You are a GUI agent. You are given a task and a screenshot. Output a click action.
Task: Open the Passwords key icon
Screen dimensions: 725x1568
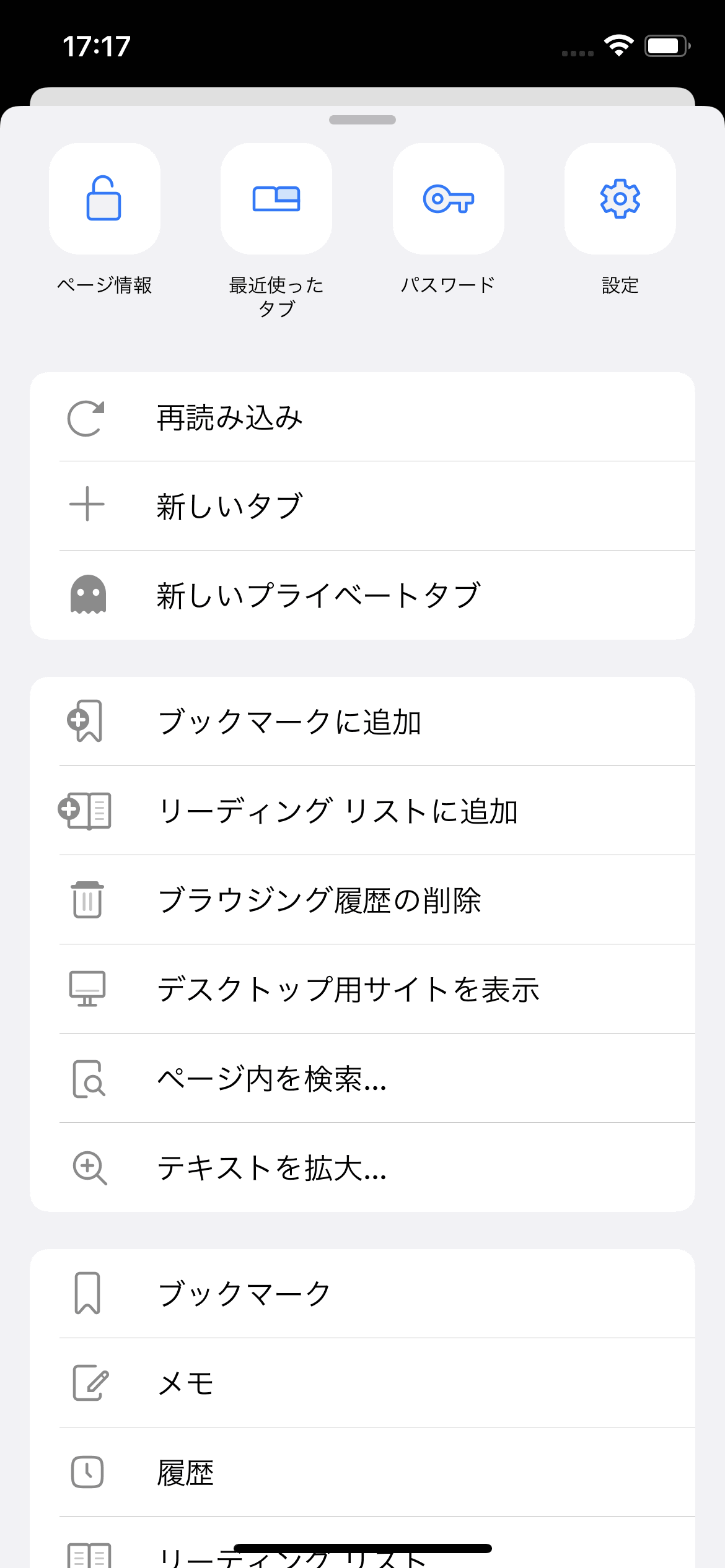448,199
